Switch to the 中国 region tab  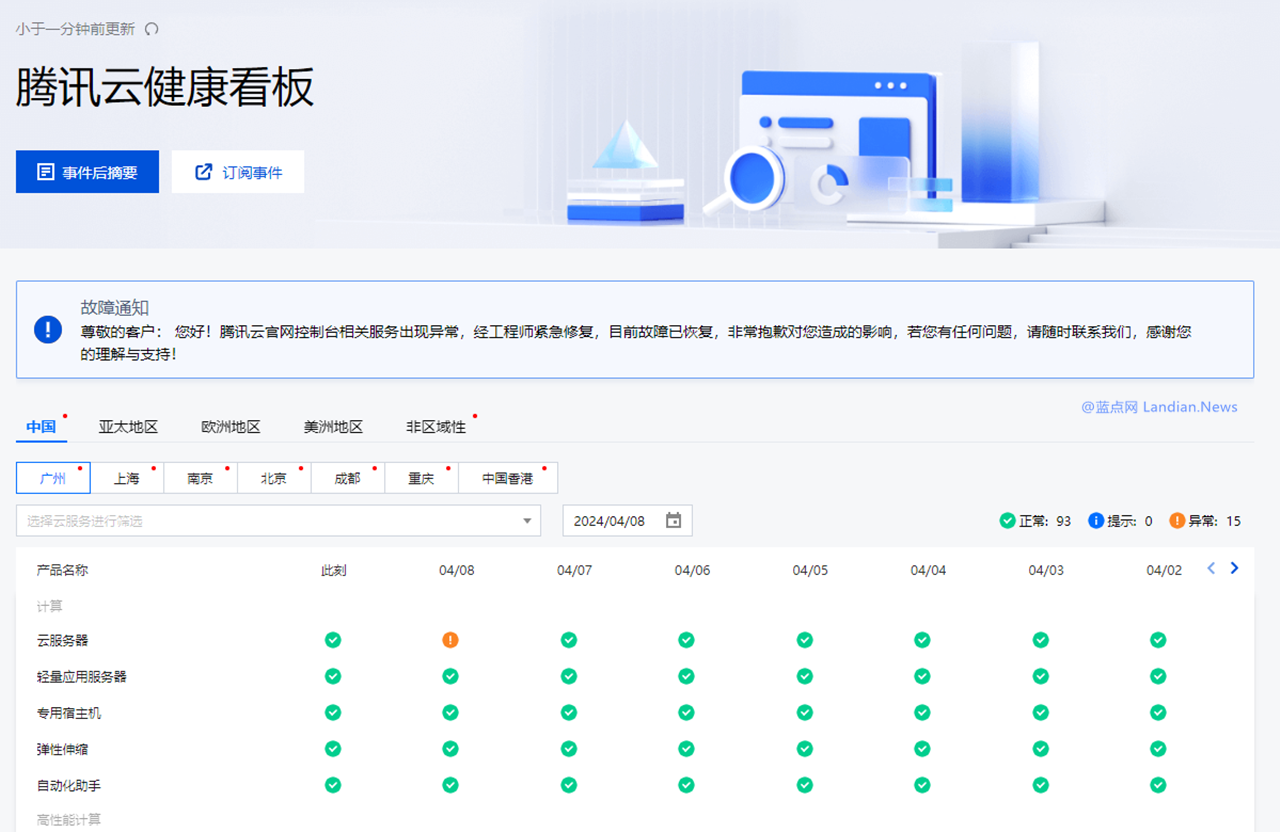pyautogui.click(x=41, y=427)
